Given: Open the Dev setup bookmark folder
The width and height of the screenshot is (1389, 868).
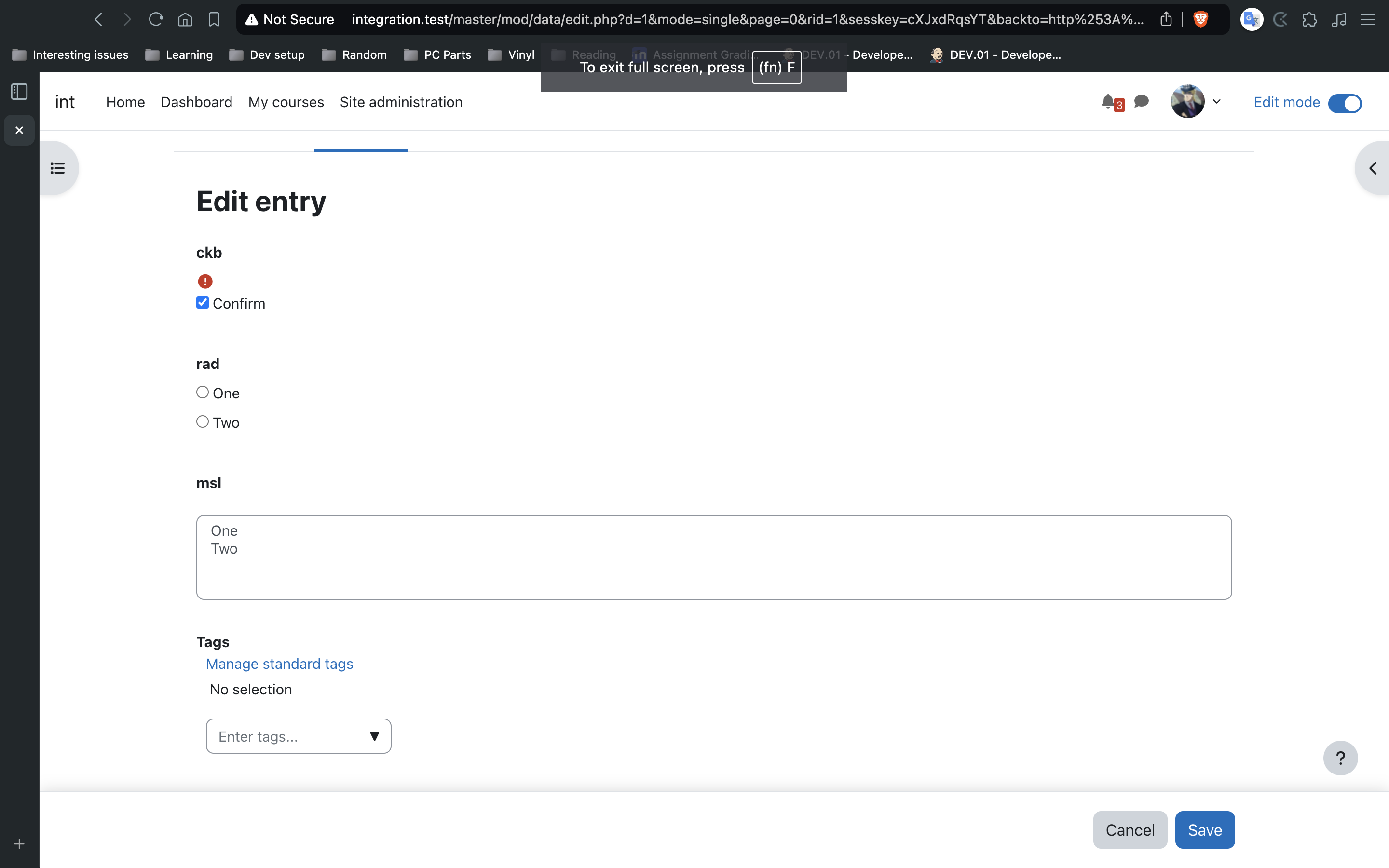Looking at the screenshot, I should point(267,54).
